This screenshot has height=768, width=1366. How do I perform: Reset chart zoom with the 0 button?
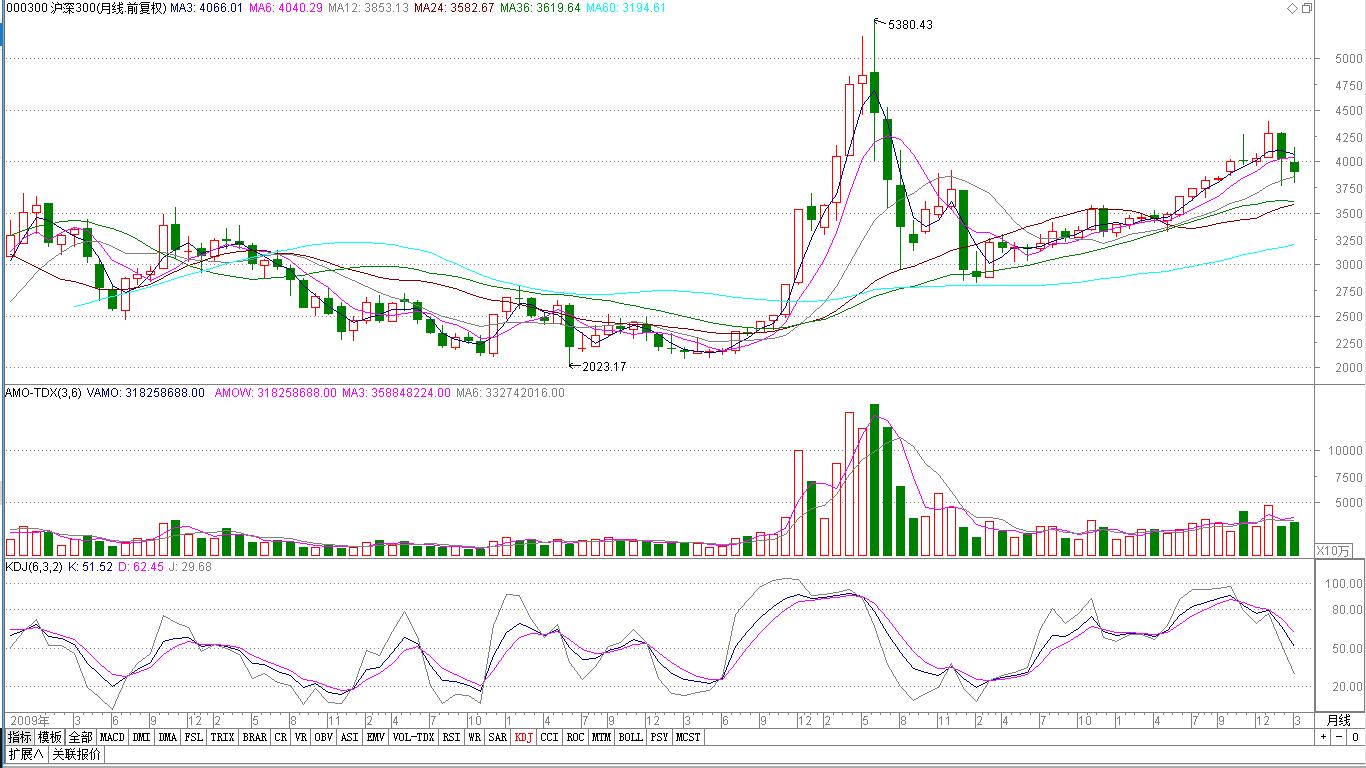tap(1355, 737)
